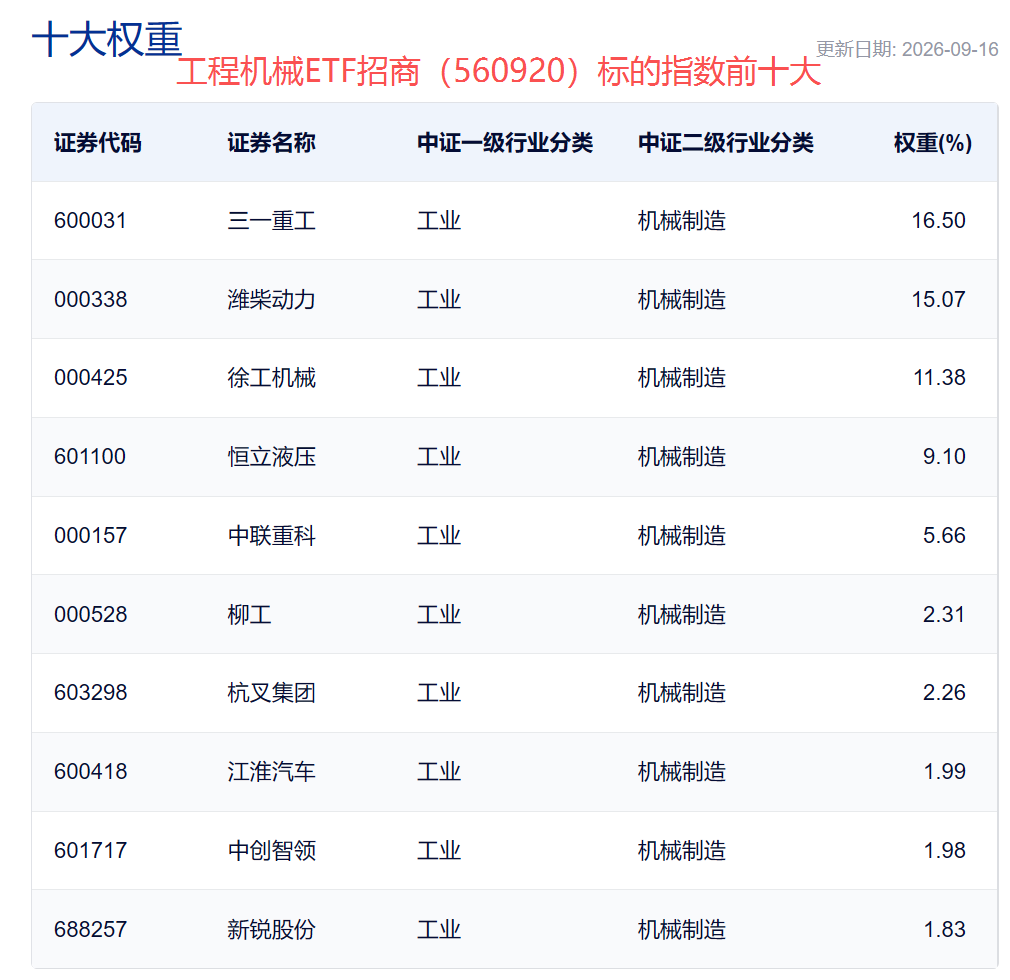Click 工业 in the 中创智领 row
Viewport: 1010px width, 980px height.
(439, 851)
